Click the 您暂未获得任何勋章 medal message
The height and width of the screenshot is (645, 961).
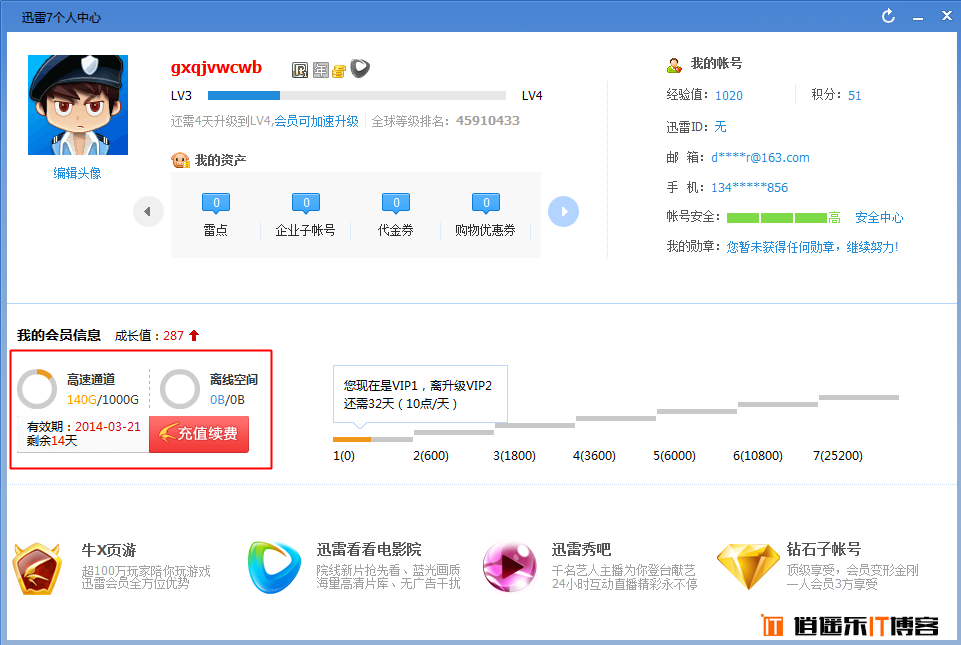point(812,247)
